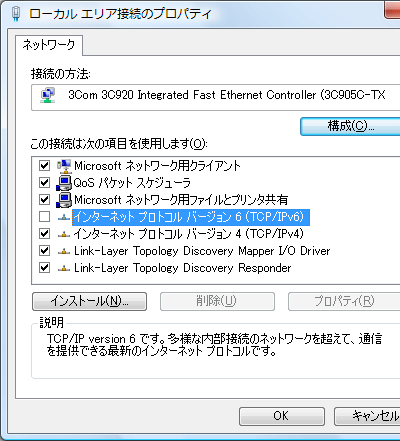400x441 pixels.
Task: Select the インターネット プロトコル バージョン 4 list item
Action: 188,234
